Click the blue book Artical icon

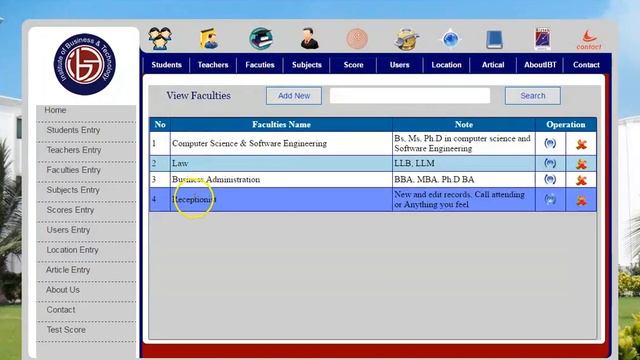click(x=494, y=40)
